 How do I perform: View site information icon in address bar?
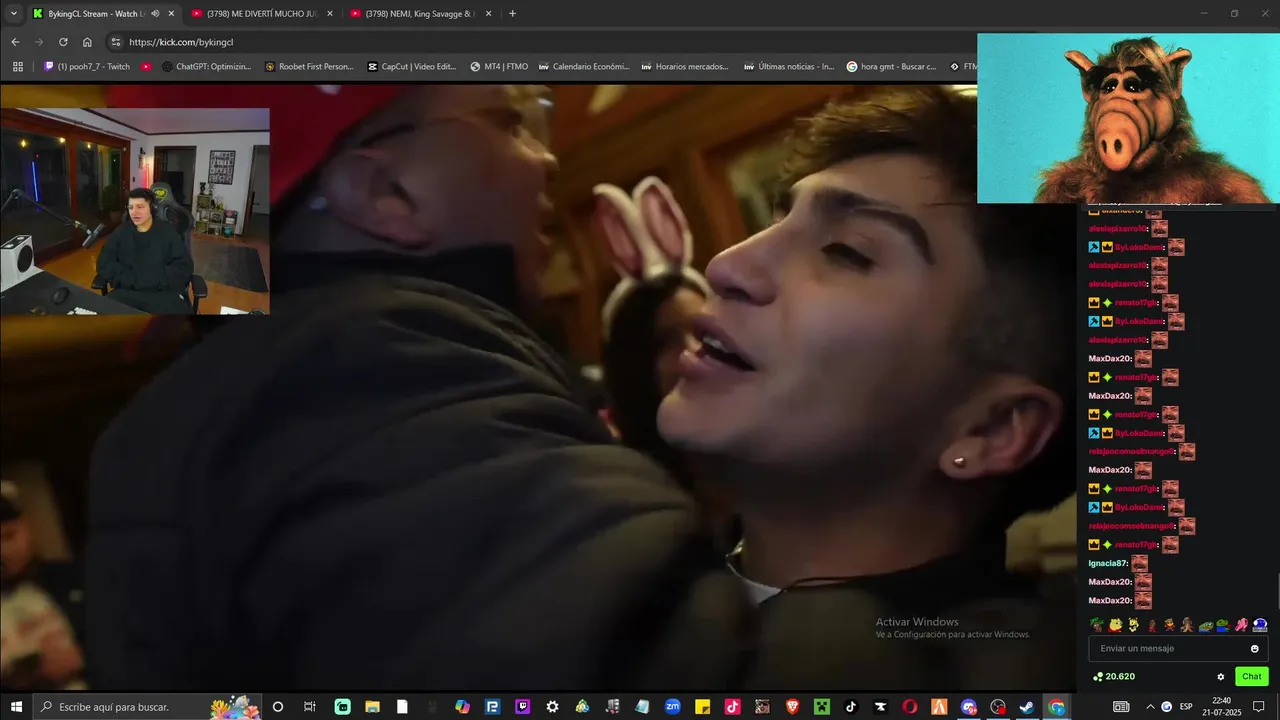point(116,42)
